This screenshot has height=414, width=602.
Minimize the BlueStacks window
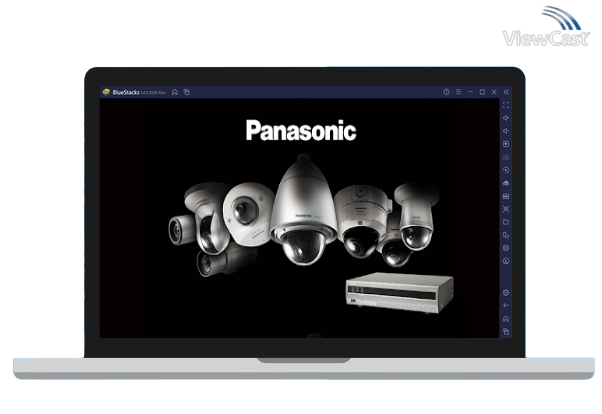coord(470,92)
